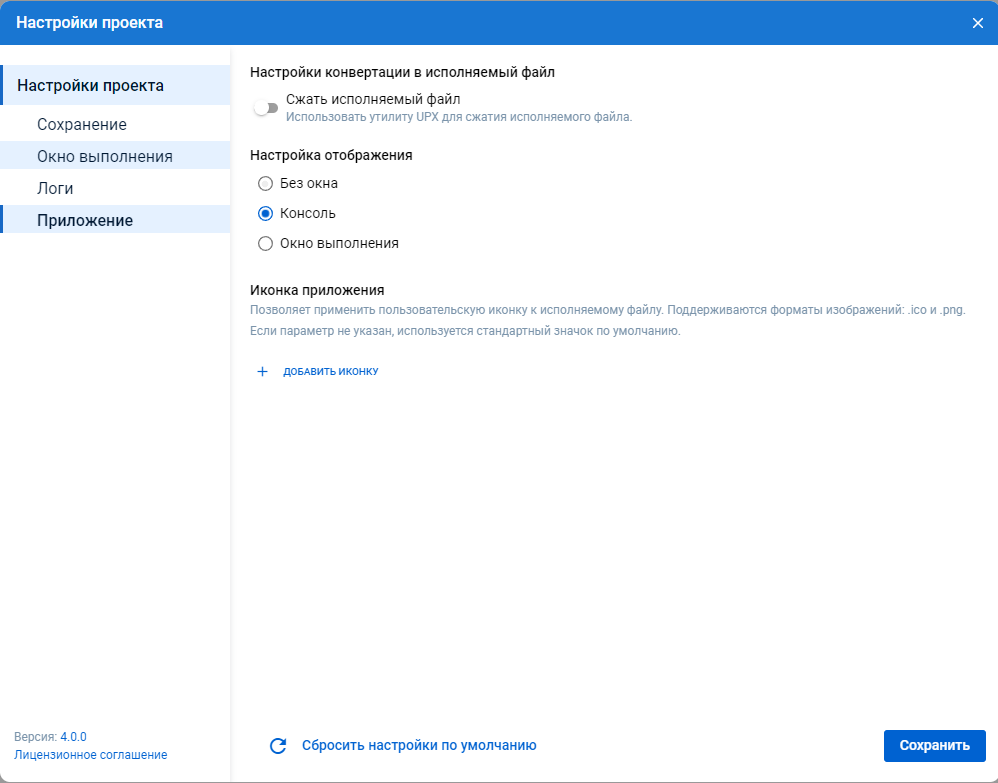Click the 'Если параметр не указан' hint line
998x783 pixels.
[465, 331]
